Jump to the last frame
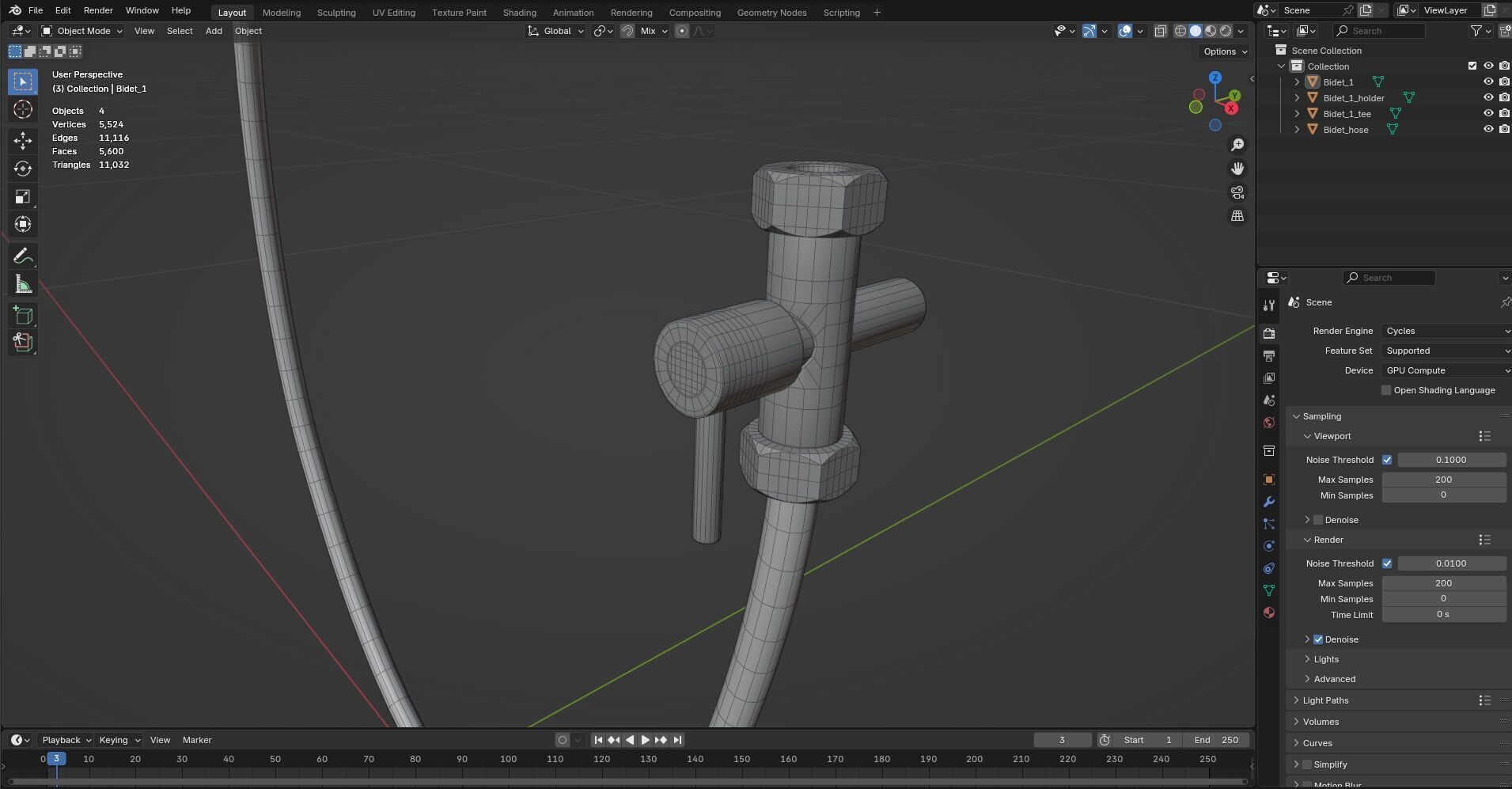The width and height of the screenshot is (1512, 789). click(x=677, y=740)
